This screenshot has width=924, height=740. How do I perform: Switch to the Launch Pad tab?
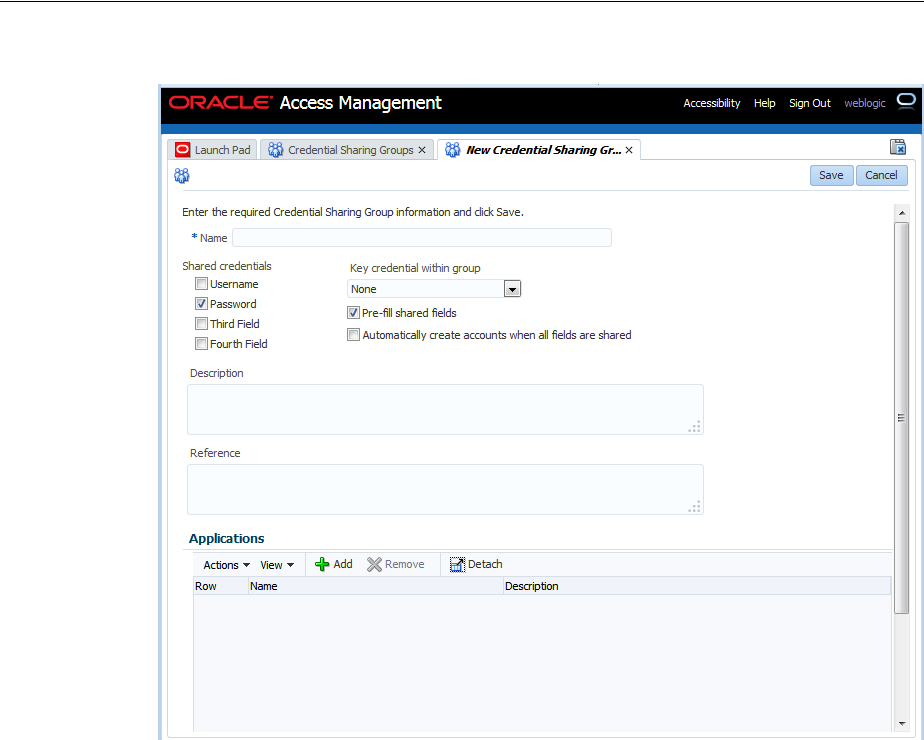click(x=213, y=150)
